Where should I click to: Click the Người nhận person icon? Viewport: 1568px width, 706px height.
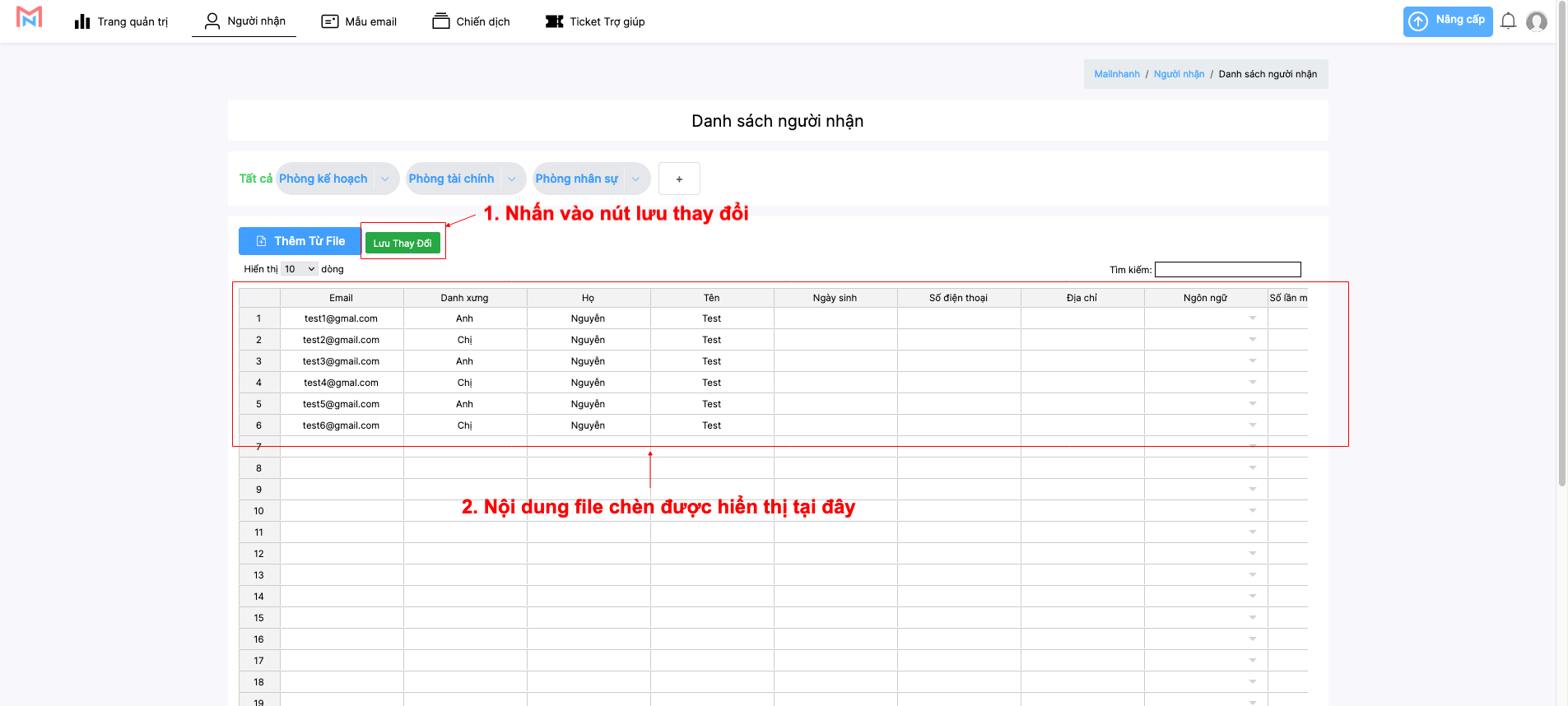pyautogui.click(x=212, y=21)
